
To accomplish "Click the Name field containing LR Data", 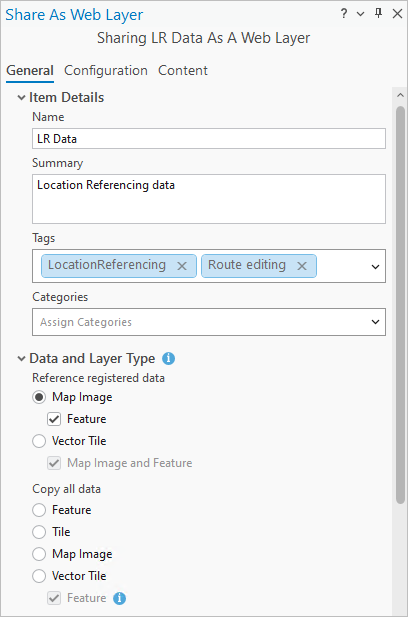I will pos(209,139).
